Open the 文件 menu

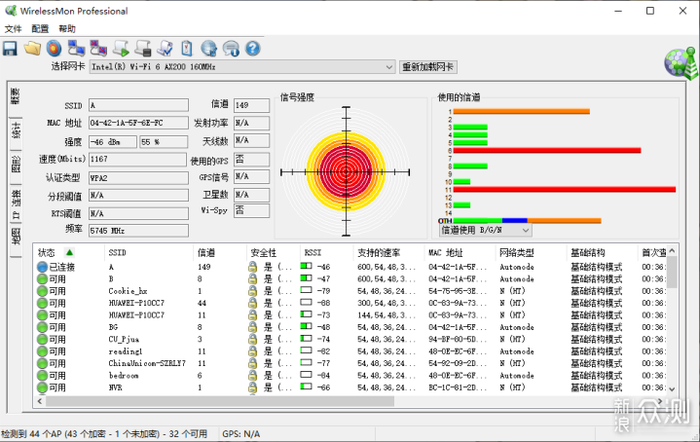pos(13,29)
